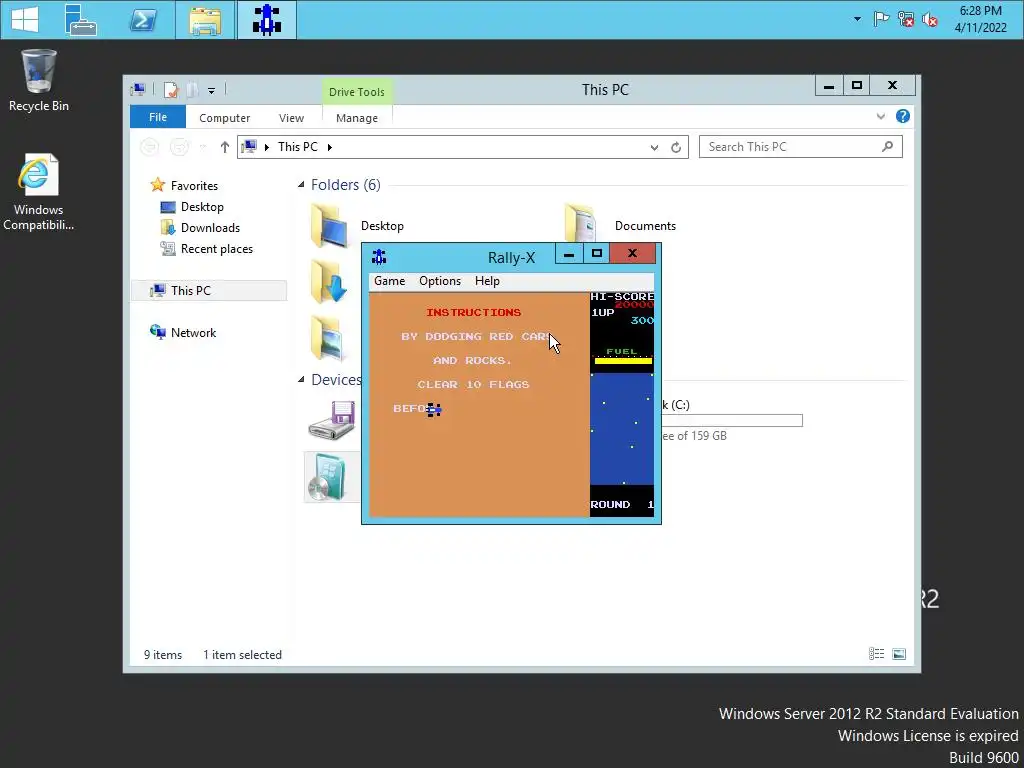Switch to Details view in status bar
The image size is (1024, 768).
[x=876, y=654]
